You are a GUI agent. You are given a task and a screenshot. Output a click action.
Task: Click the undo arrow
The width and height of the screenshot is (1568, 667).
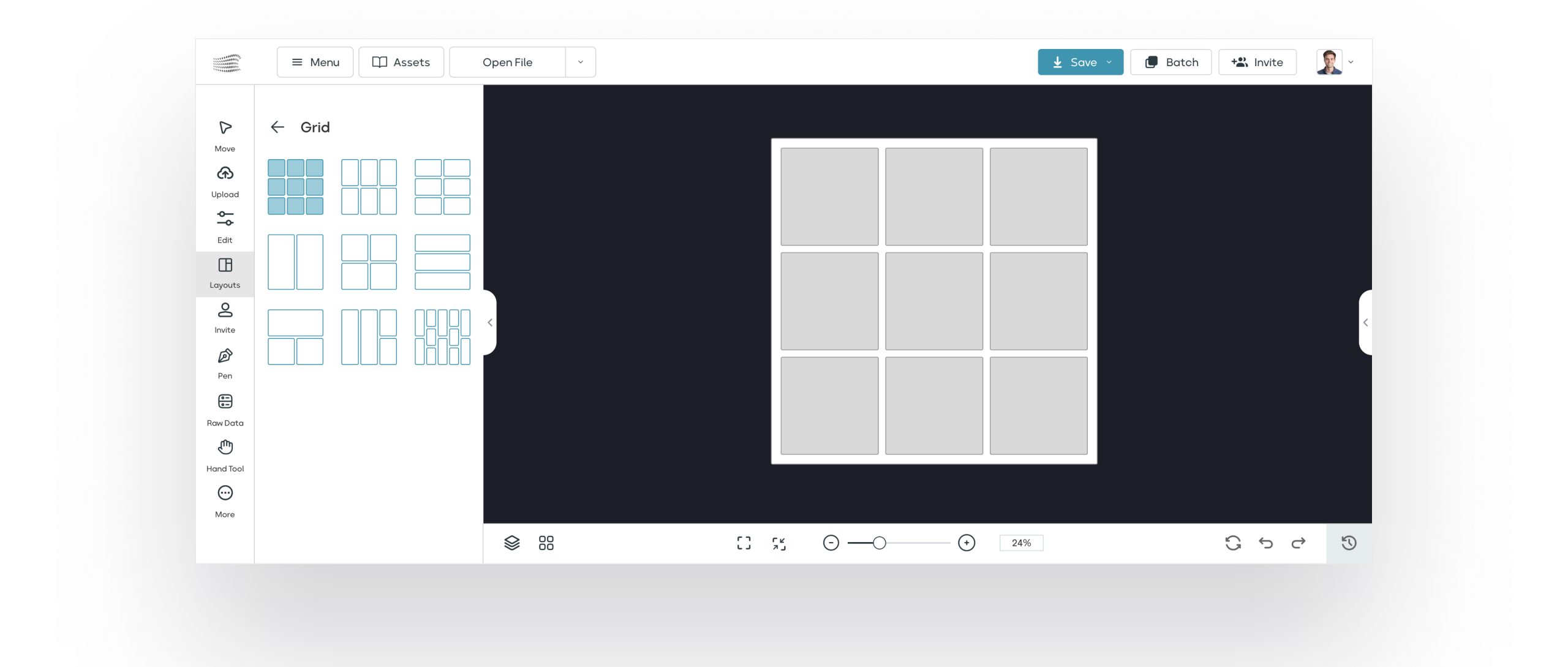[x=1265, y=543]
